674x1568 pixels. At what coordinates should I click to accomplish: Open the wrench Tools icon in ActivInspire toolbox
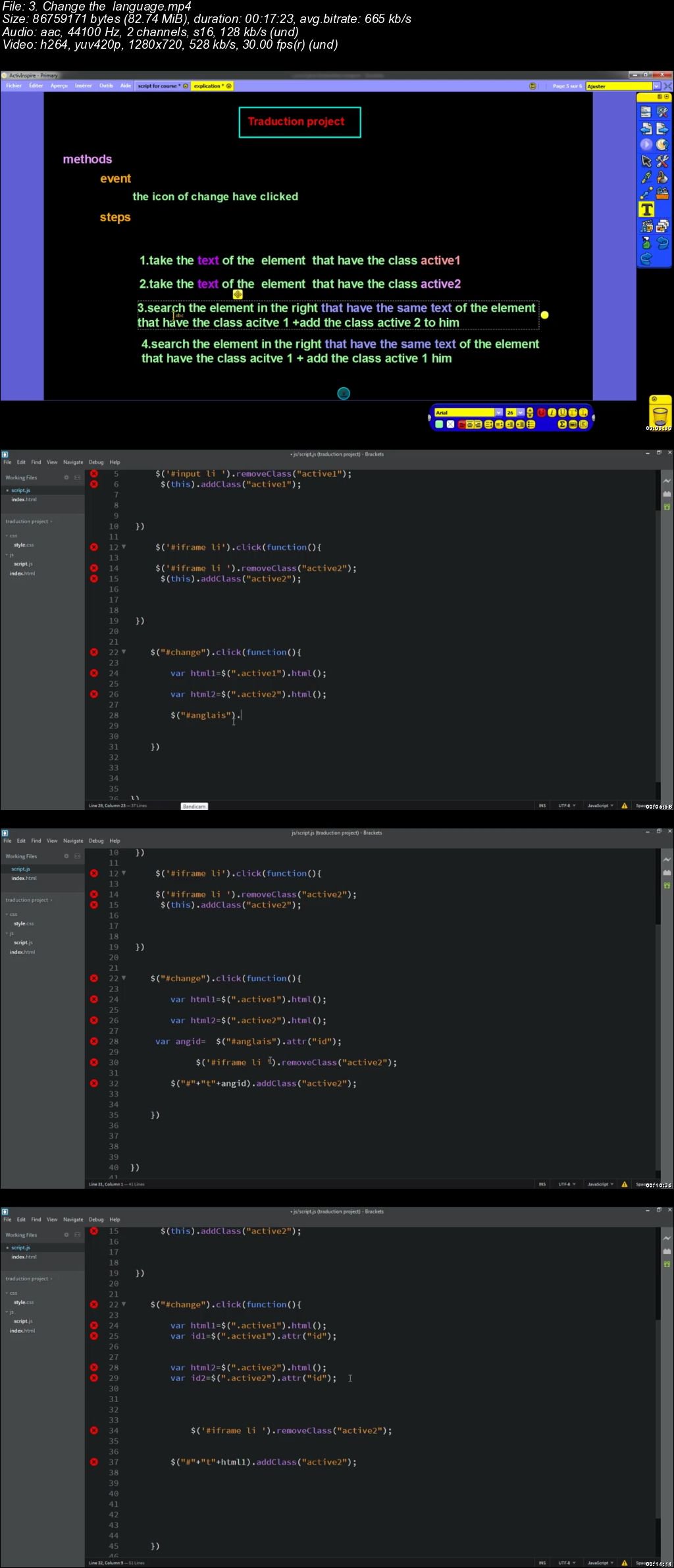pos(662,161)
